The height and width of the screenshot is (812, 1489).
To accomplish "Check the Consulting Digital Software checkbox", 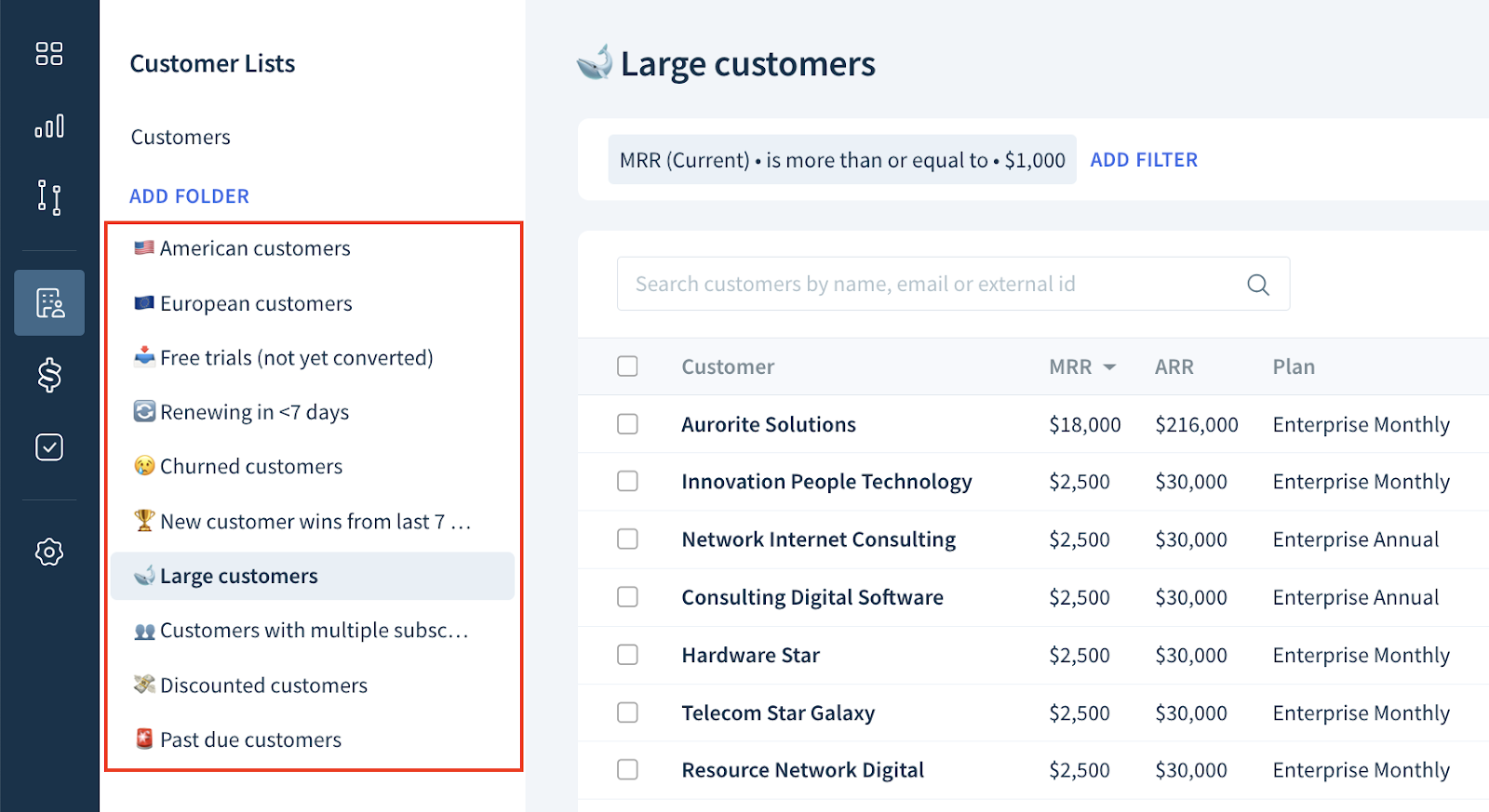I will [x=628, y=597].
